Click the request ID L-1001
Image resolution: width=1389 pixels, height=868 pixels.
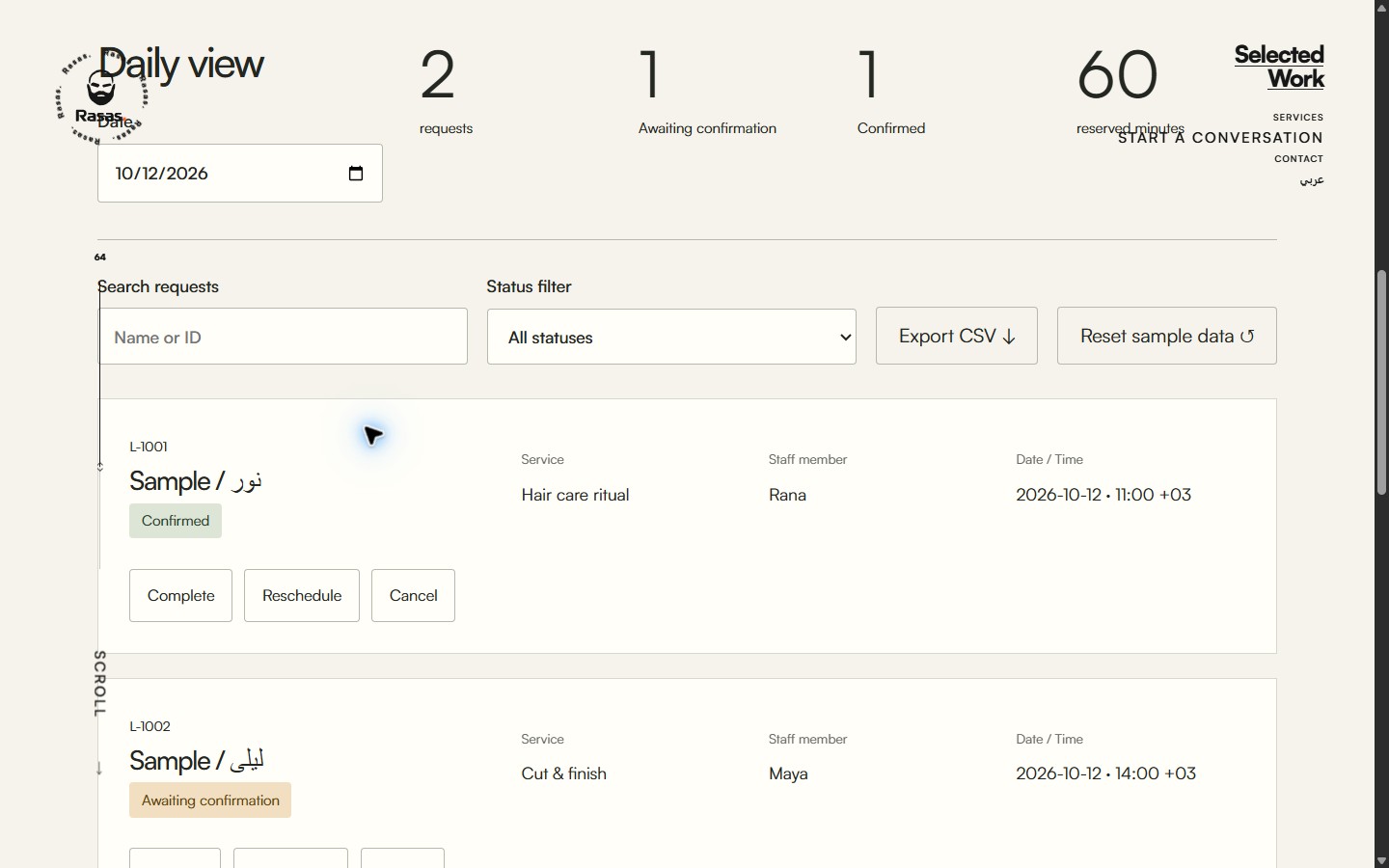[149, 447]
